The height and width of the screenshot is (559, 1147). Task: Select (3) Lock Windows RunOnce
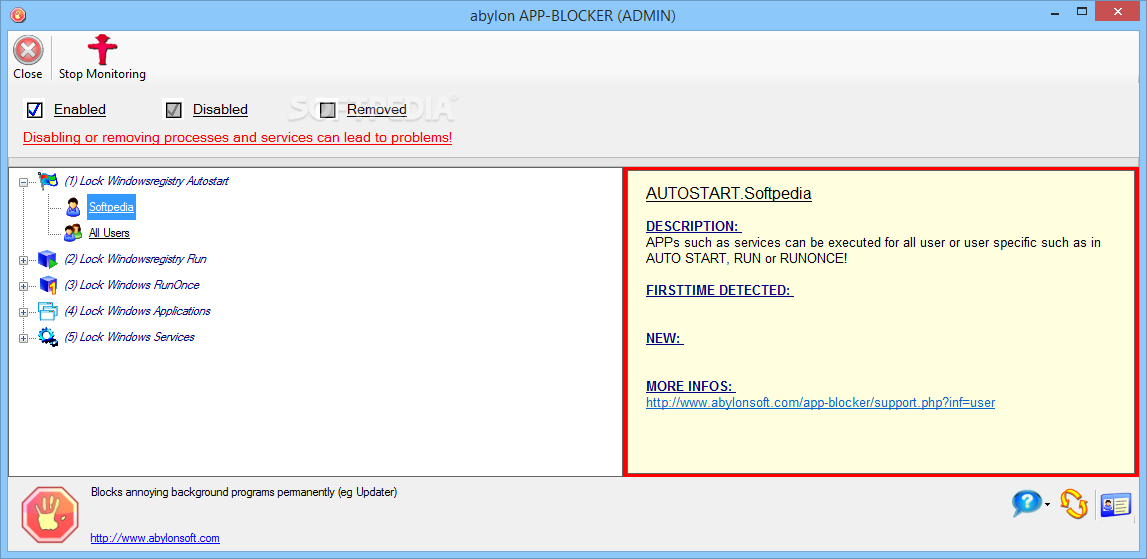click(132, 285)
